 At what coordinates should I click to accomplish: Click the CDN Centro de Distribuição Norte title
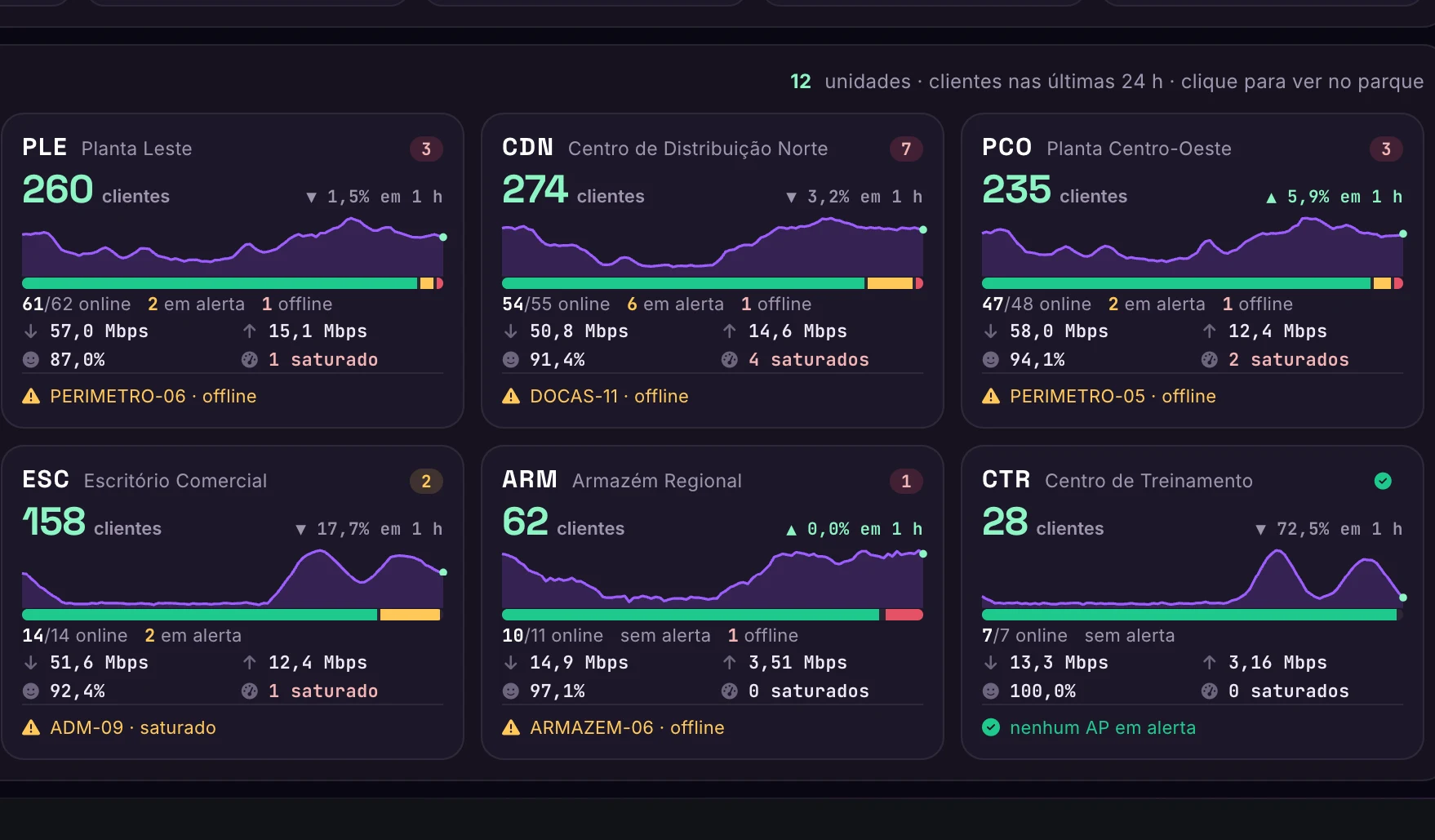click(664, 148)
